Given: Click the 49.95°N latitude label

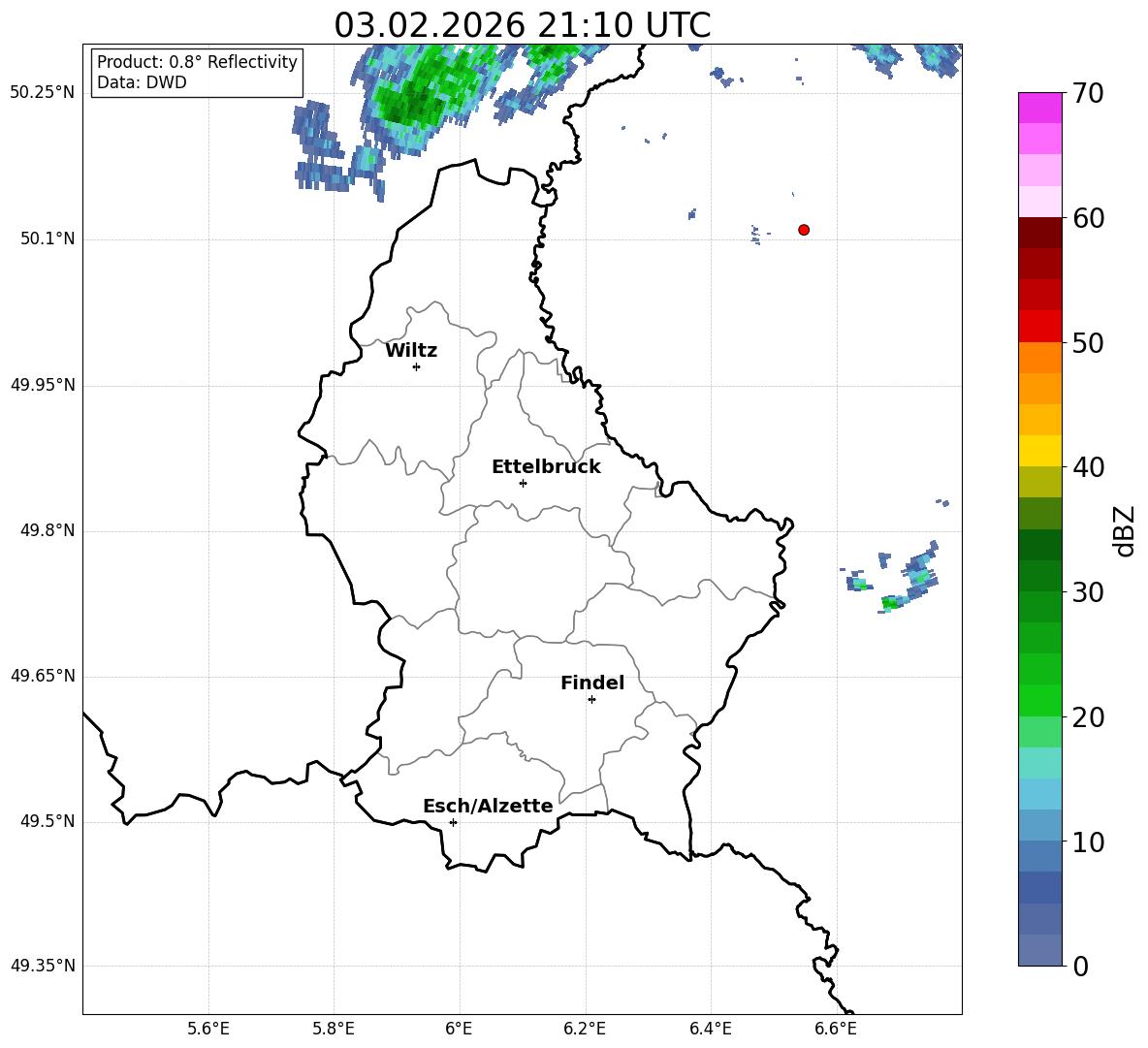Looking at the screenshot, I should tap(43, 384).
